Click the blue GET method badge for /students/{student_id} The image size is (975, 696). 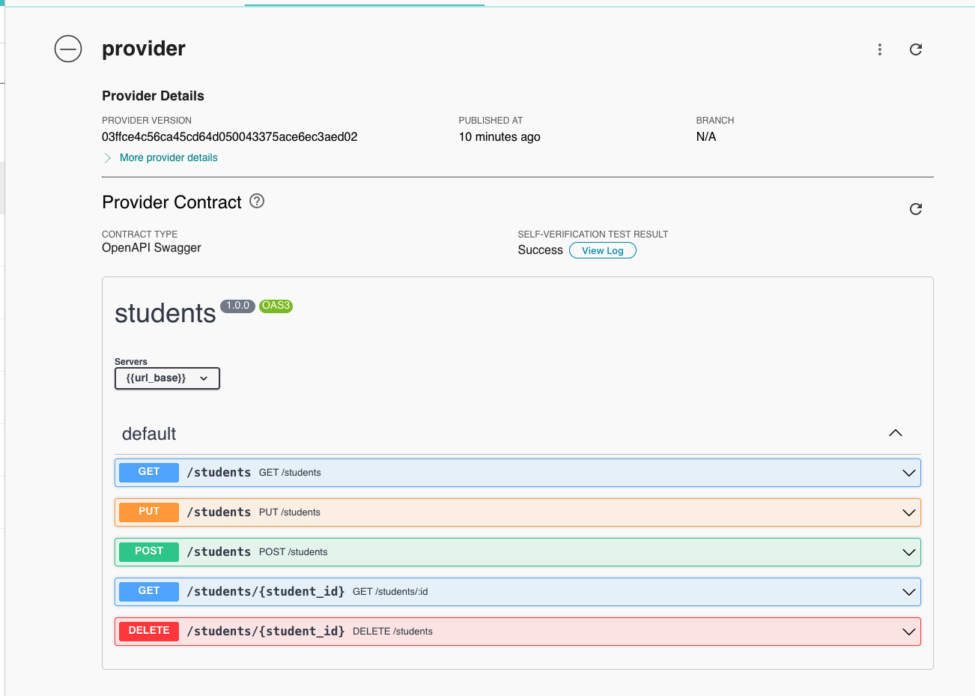(x=149, y=591)
